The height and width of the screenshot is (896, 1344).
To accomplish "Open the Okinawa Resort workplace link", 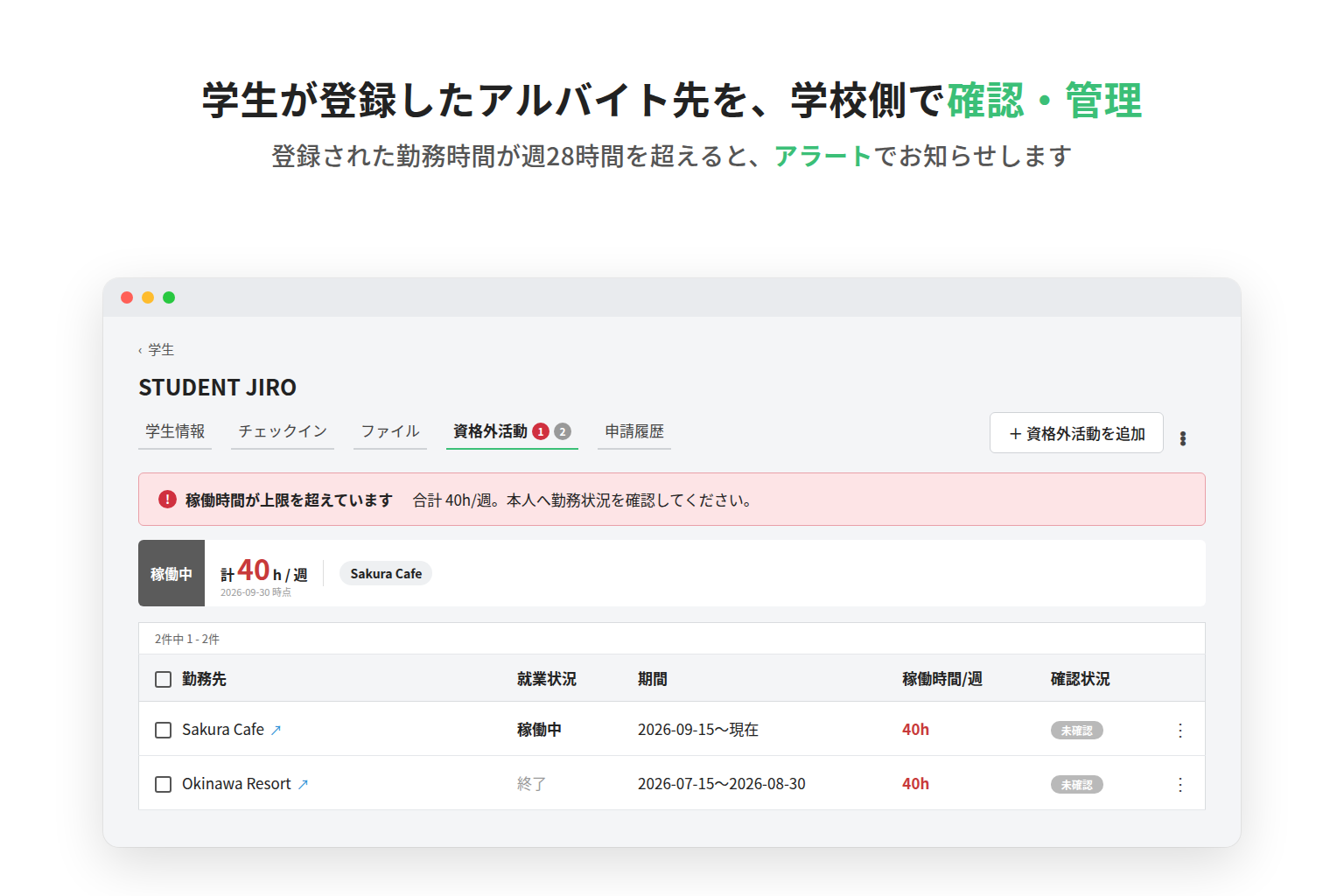I will [x=236, y=784].
